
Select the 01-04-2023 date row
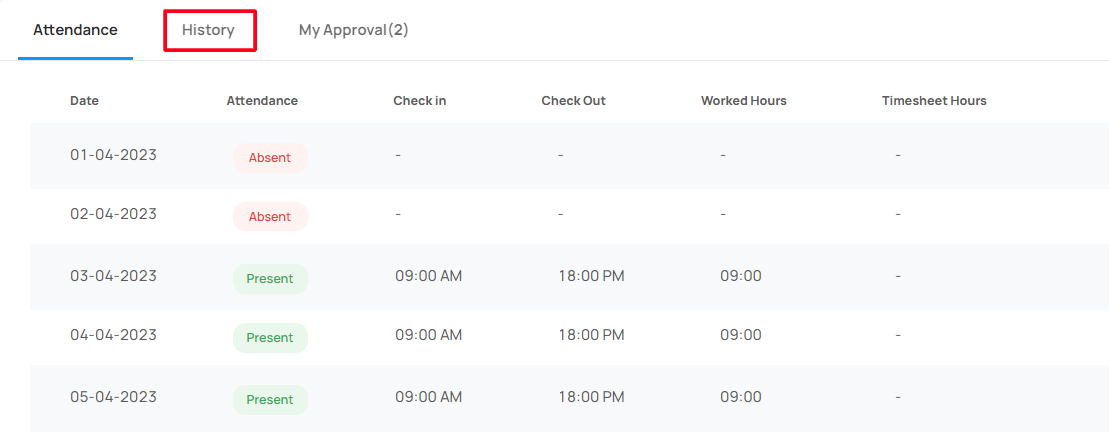coord(569,156)
